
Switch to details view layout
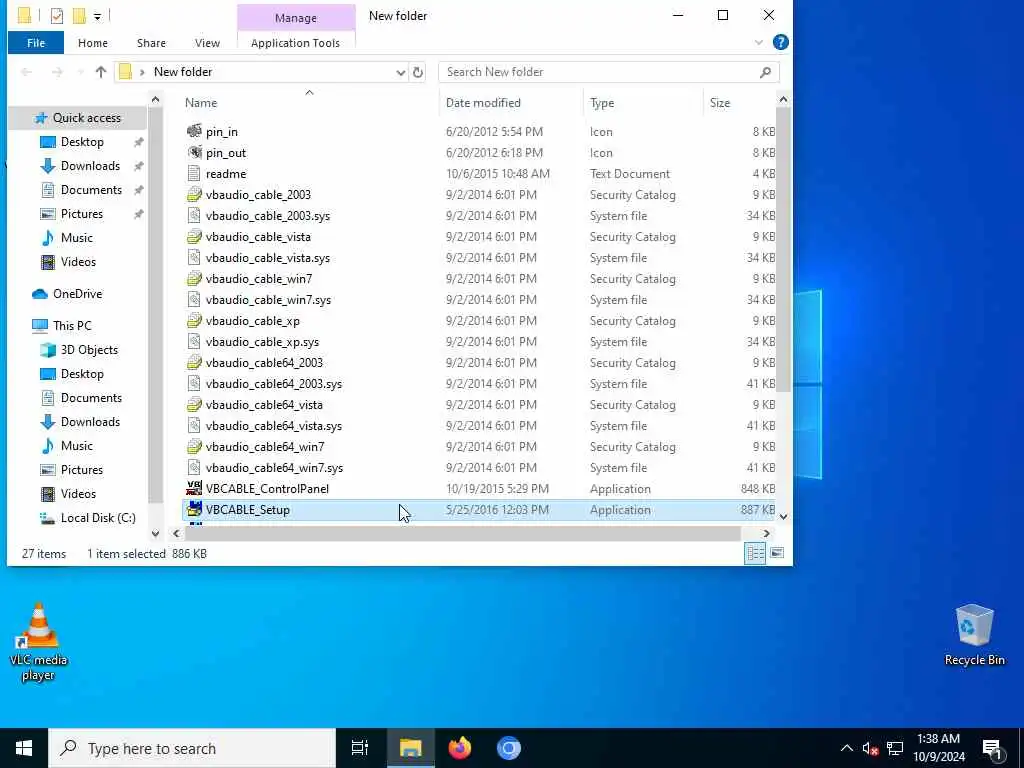pos(756,554)
